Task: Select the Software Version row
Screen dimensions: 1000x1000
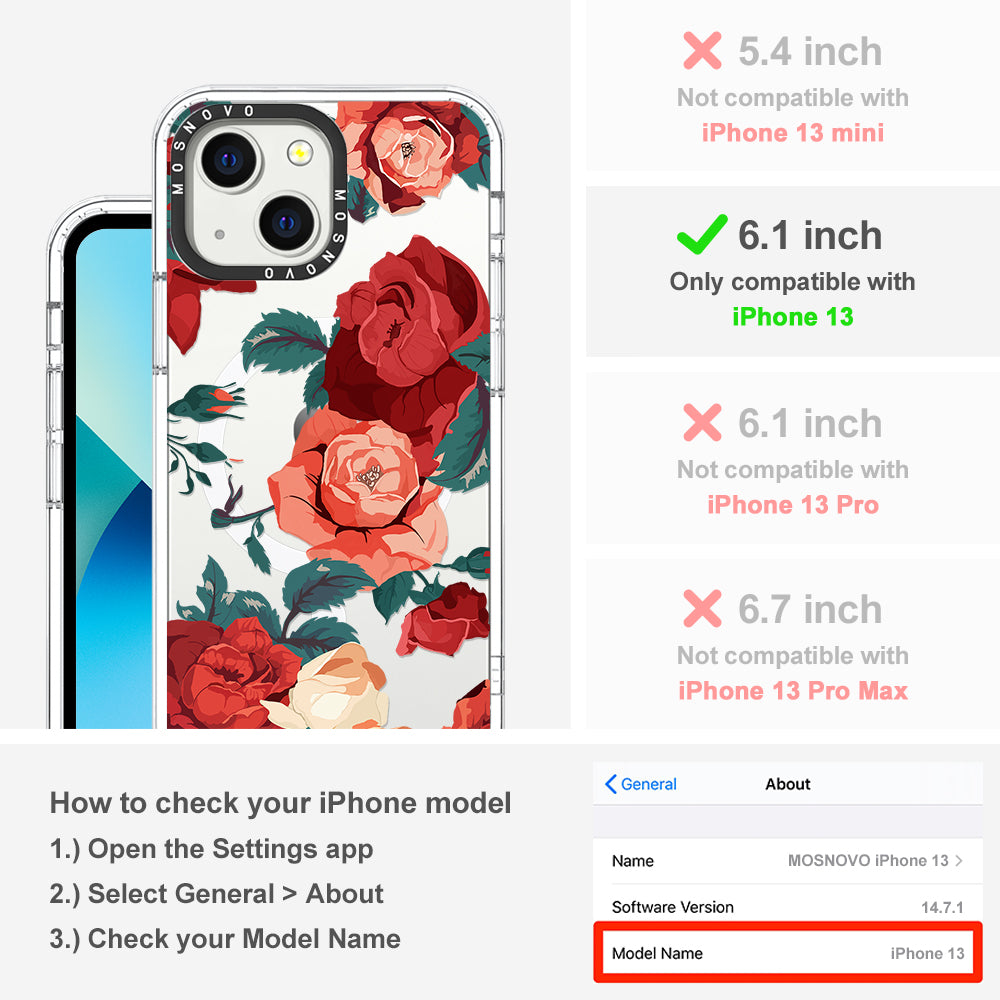Action: [x=788, y=906]
